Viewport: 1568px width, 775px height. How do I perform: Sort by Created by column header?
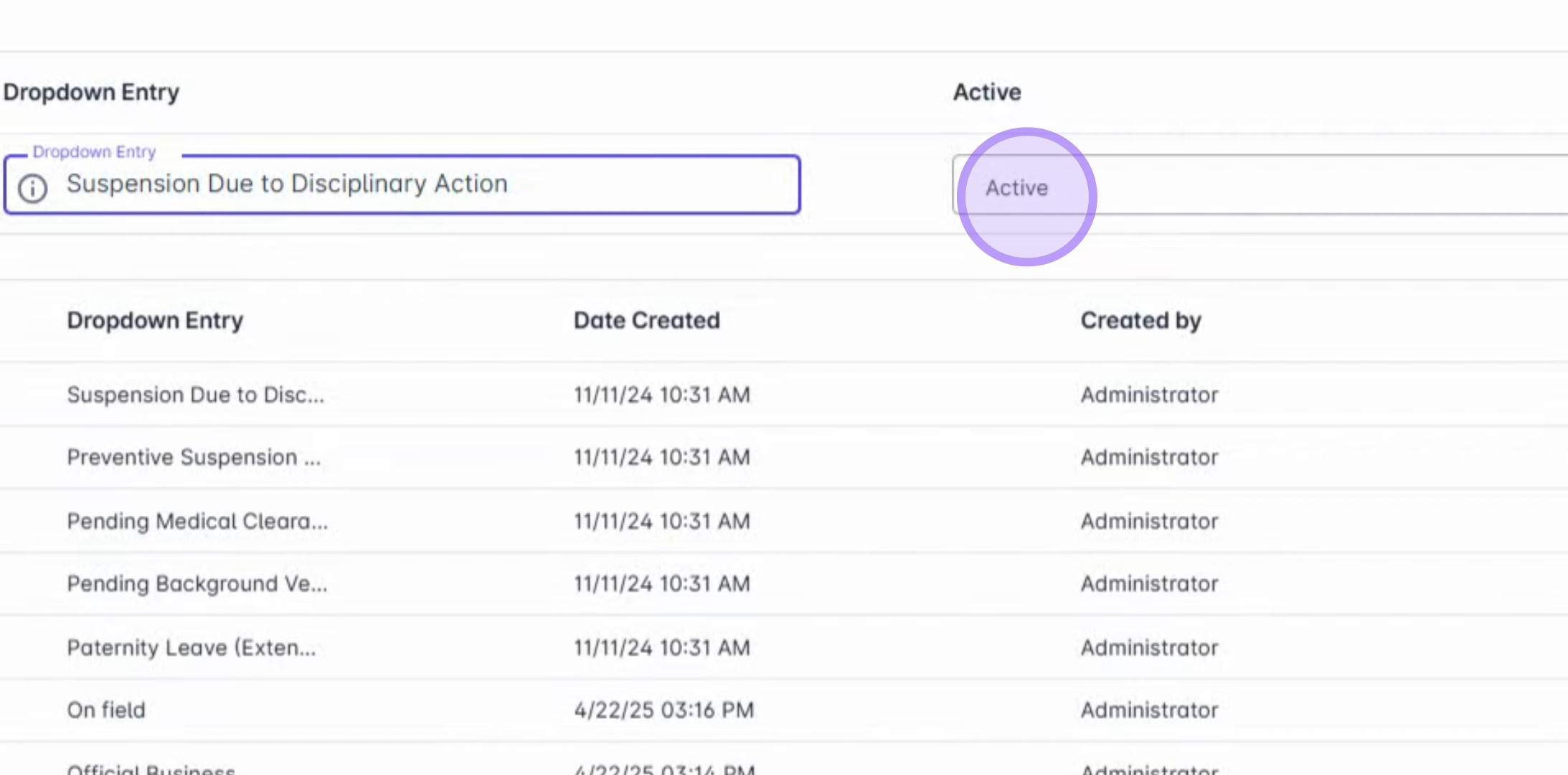coord(1140,320)
